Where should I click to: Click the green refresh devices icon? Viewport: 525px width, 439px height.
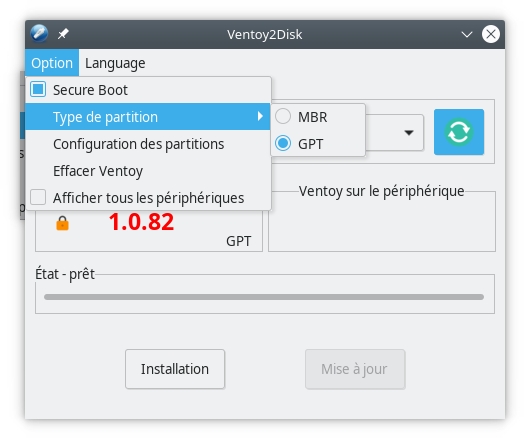[459, 132]
